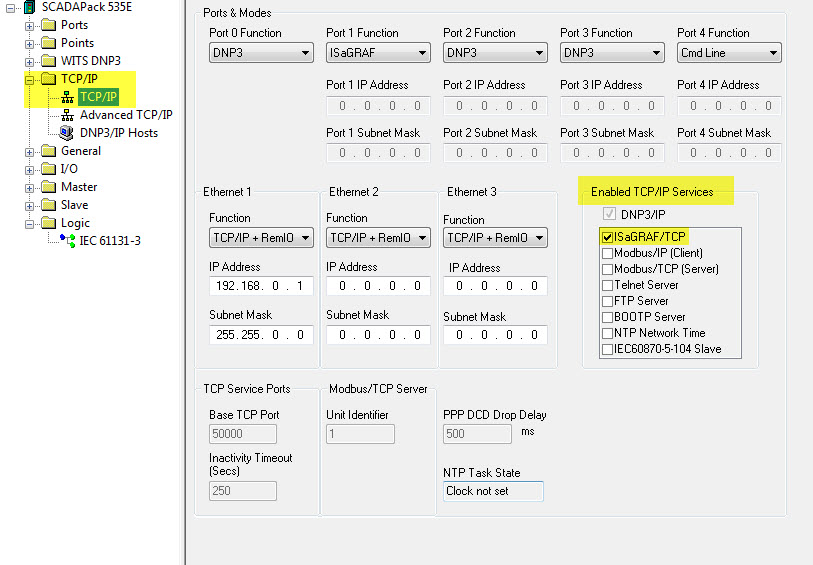Viewport: 813px width, 565px height.
Task: Collapse the SCADAPack 535E root node
Action: click(x=10, y=8)
